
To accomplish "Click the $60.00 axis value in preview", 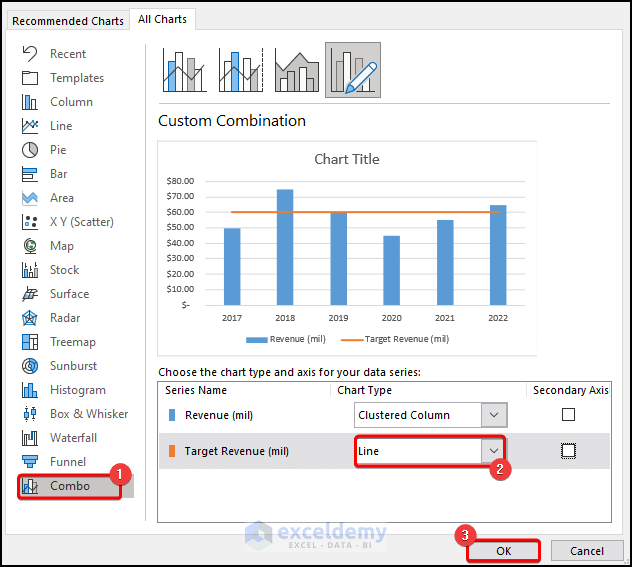I will 180,212.
